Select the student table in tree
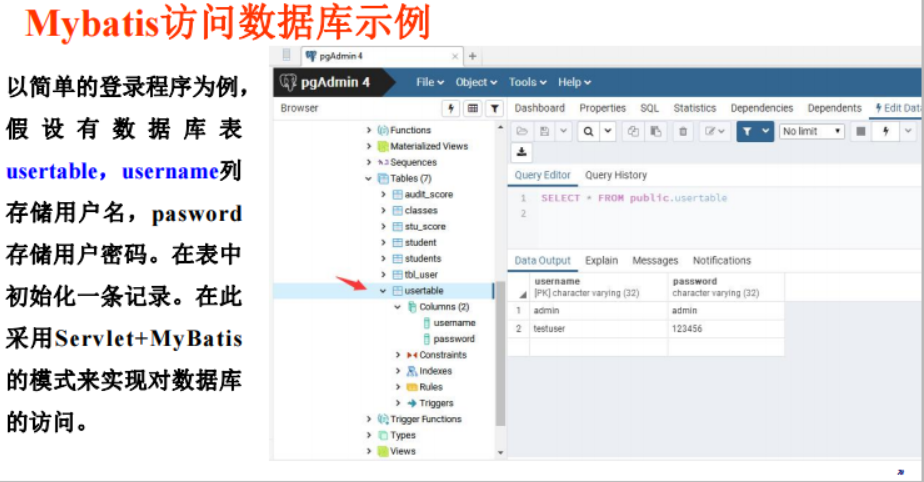This screenshot has height=482, width=924. [420, 242]
